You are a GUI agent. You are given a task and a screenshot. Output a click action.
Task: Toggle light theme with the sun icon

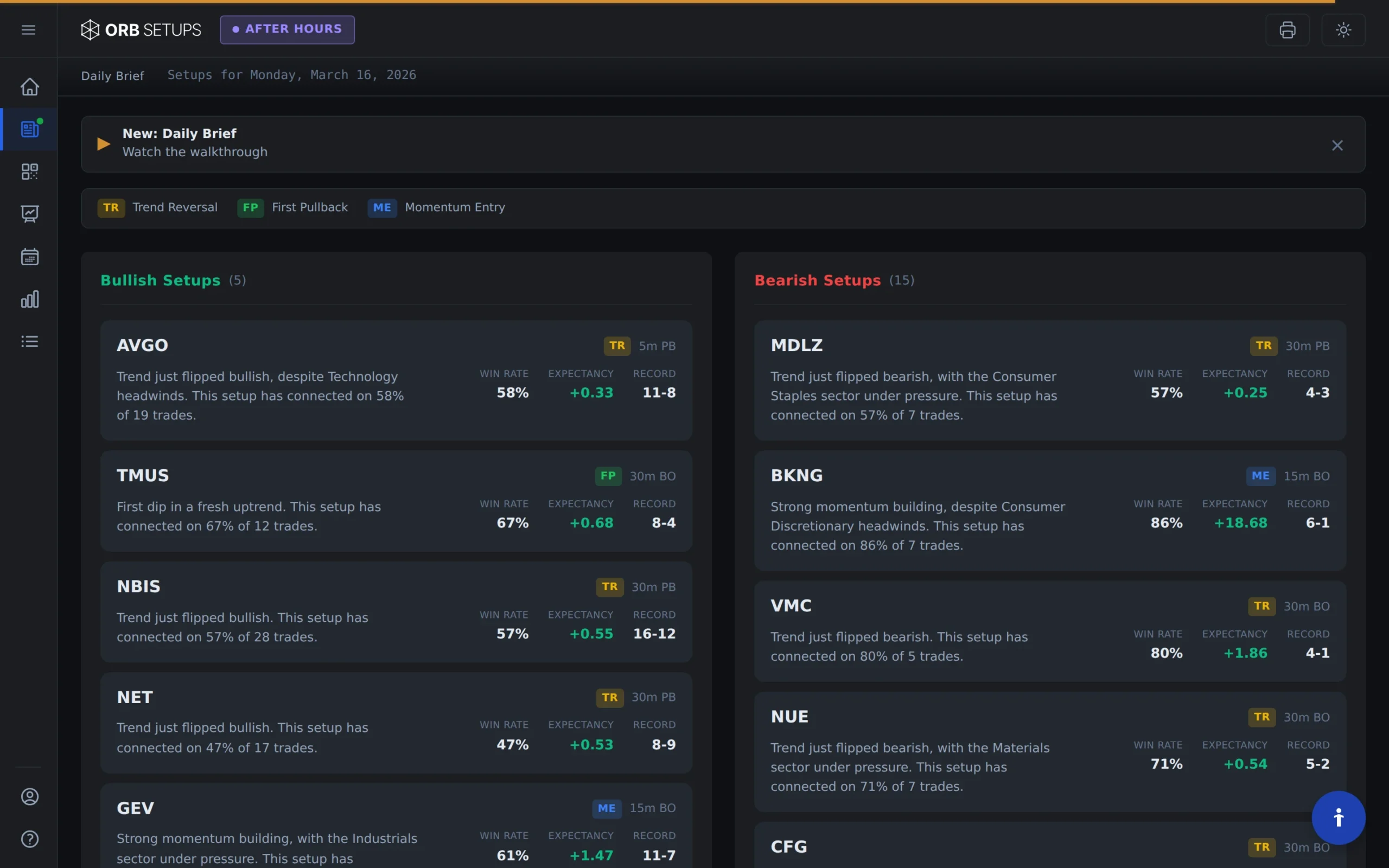(1343, 29)
